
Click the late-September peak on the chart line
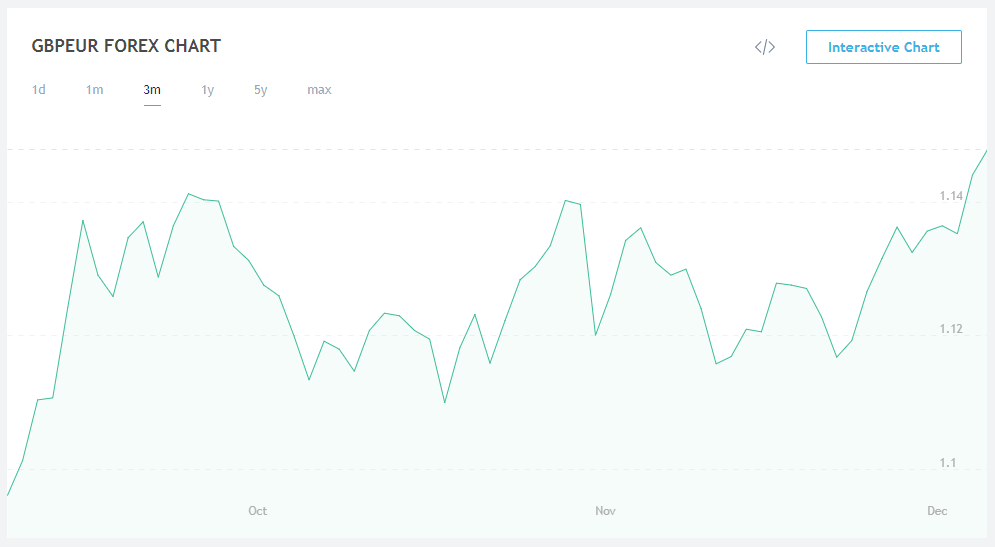tap(189, 194)
